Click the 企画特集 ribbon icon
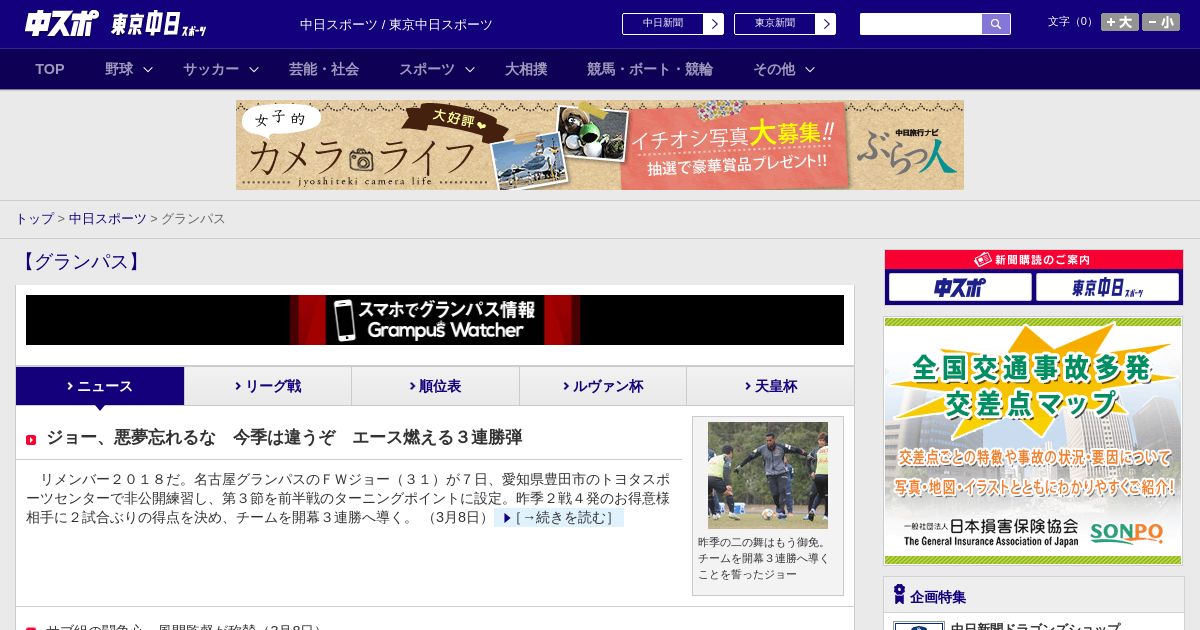Viewport: 1200px width, 630px height. [x=899, y=595]
